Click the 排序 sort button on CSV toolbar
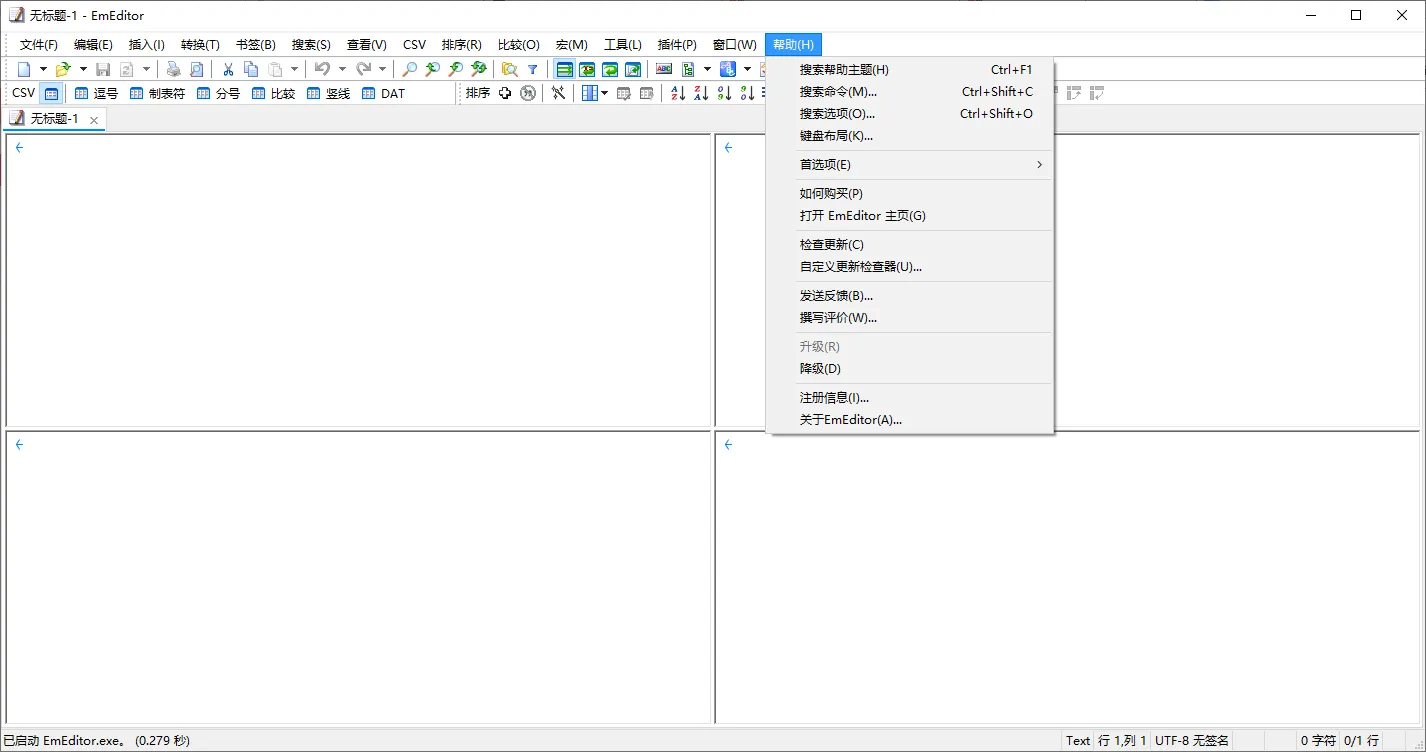Screen dimensions: 1426x752 click(478, 92)
